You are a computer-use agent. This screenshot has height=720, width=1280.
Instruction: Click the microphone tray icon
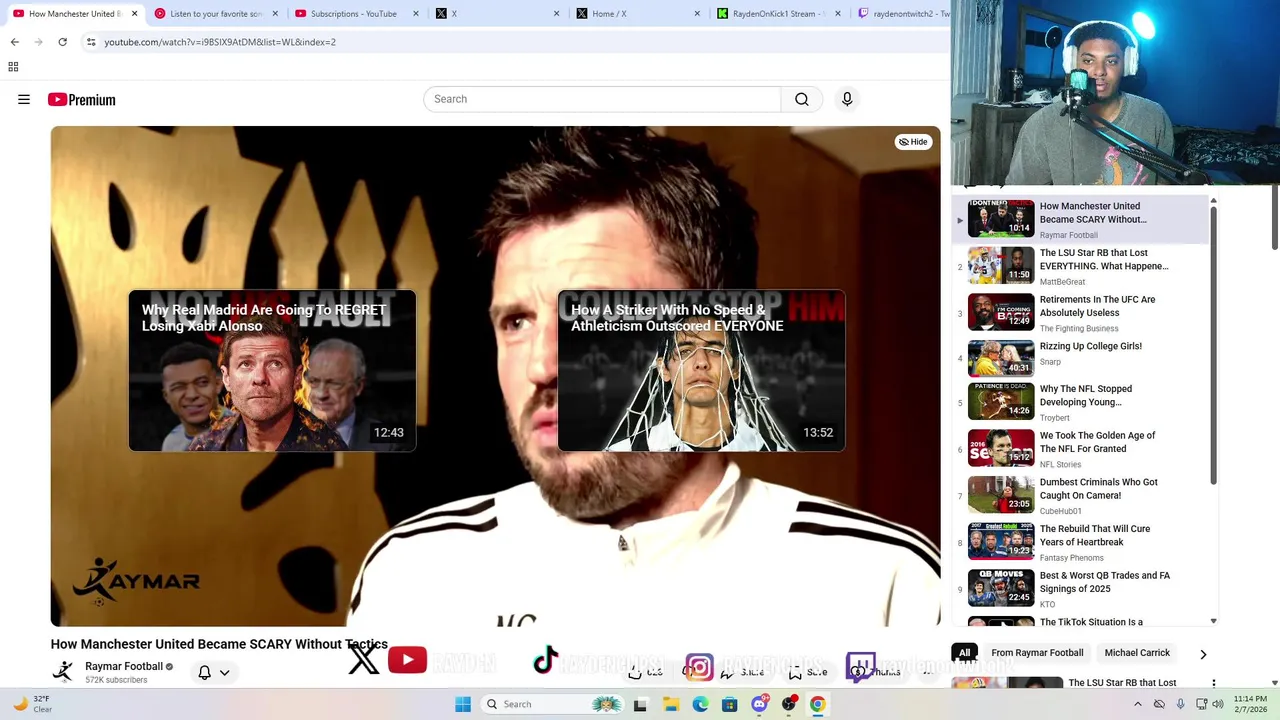[1180, 704]
